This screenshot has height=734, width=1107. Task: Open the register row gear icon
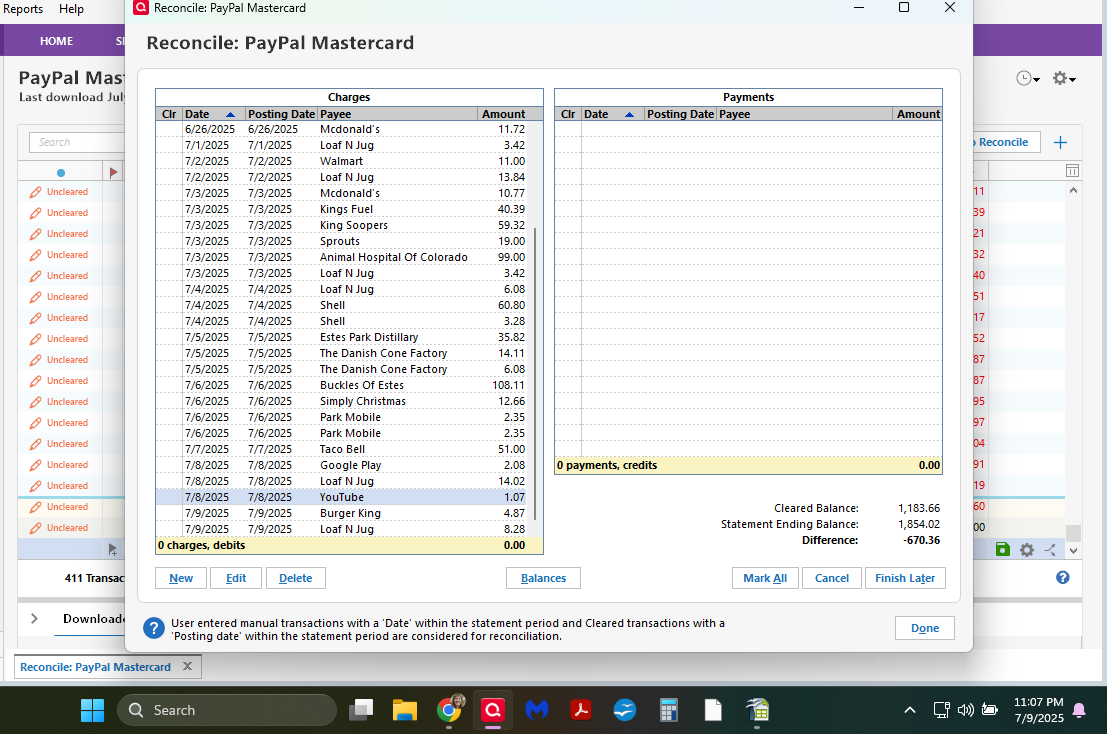1027,550
